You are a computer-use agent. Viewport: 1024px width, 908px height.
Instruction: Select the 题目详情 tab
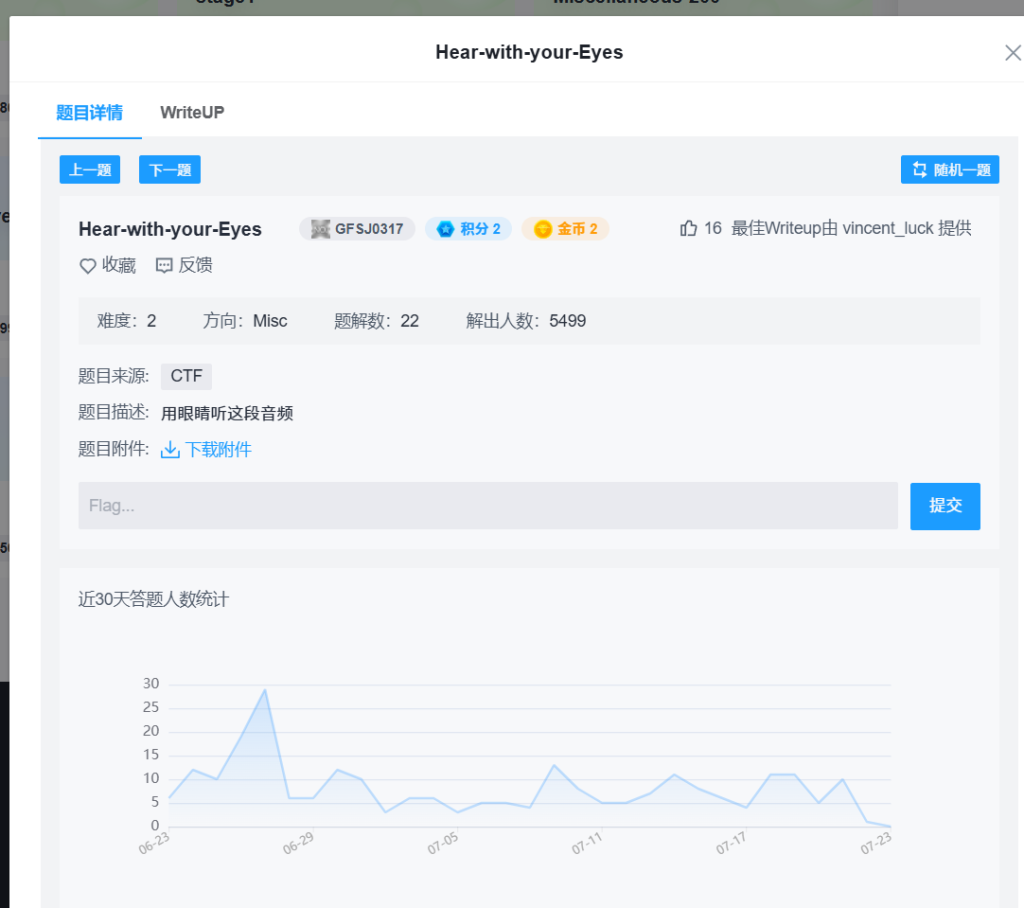point(89,112)
